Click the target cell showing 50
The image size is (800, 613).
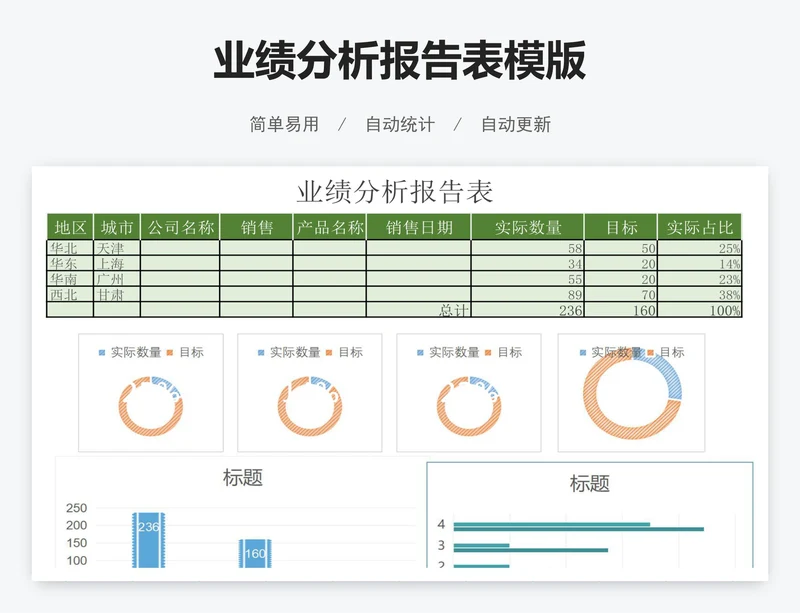pos(621,248)
